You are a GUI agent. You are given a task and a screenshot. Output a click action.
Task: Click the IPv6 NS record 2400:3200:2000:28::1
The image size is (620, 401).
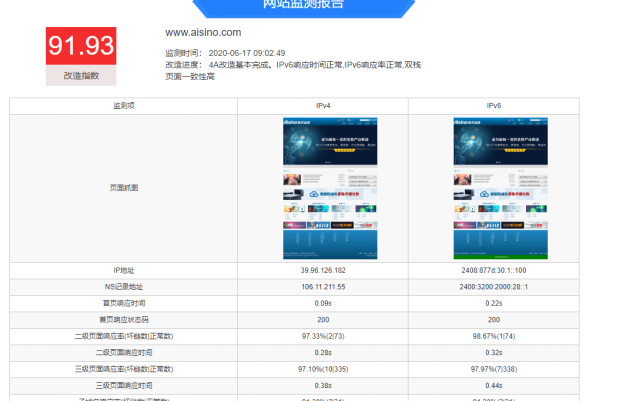[x=493, y=287]
